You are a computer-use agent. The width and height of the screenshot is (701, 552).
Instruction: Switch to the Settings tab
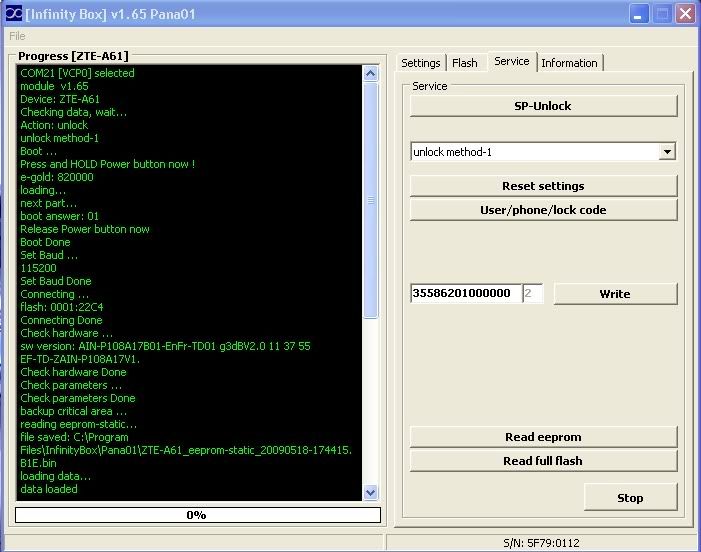pyautogui.click(x=420, y=63)
